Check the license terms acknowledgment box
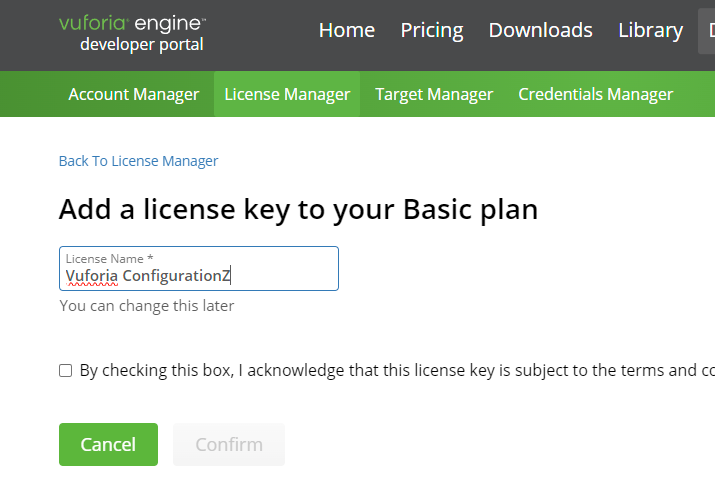715x491 pixels. (x=66, y=371)
